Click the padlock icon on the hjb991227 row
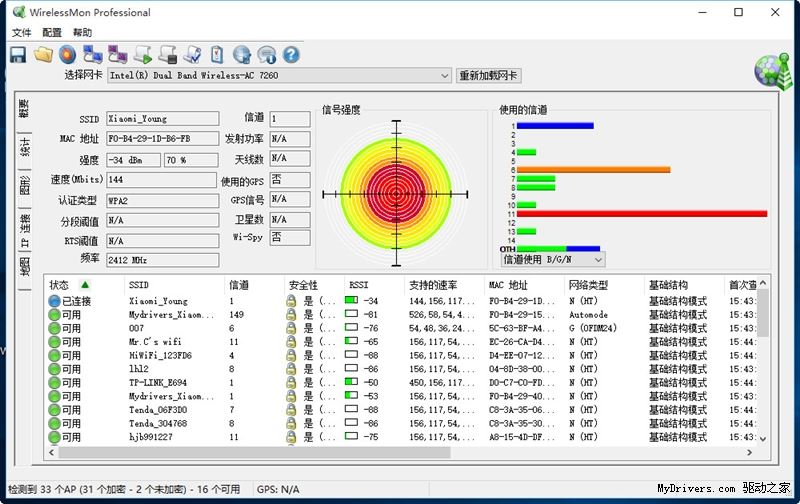Viewport: 800px width, 504px height. (291, 437)
